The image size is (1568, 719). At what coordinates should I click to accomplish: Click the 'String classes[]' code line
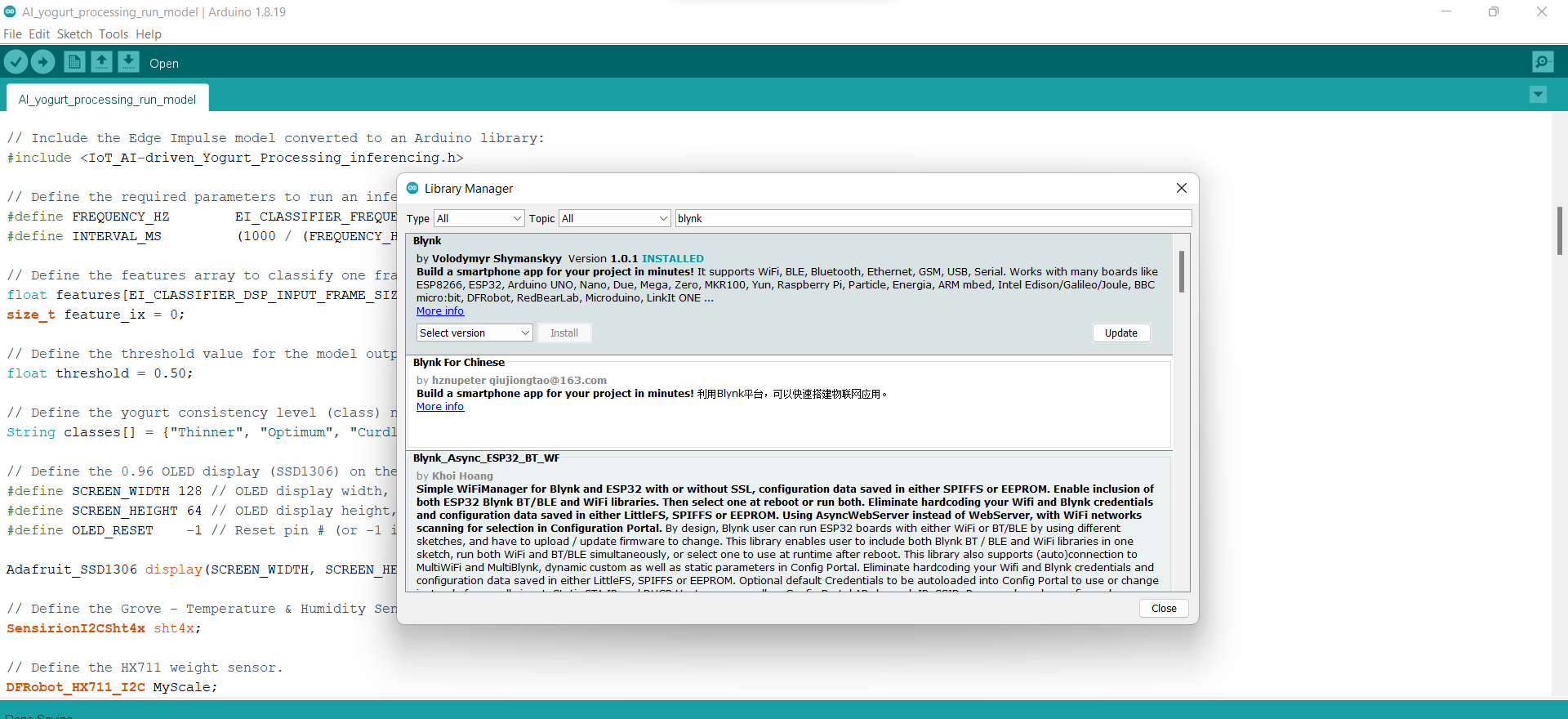[x=201, y=432]
